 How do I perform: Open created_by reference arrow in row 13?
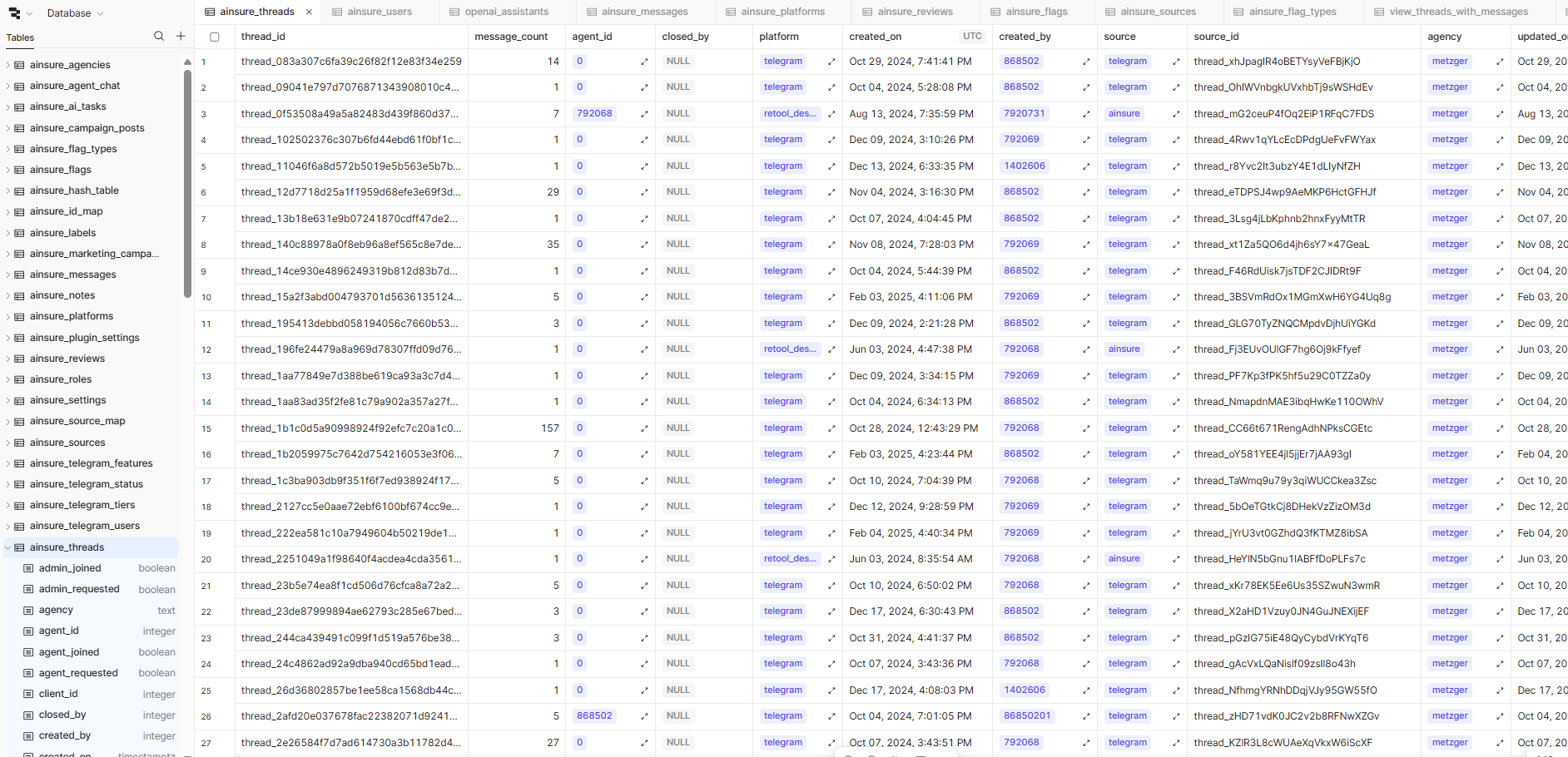pos(1086,376)
